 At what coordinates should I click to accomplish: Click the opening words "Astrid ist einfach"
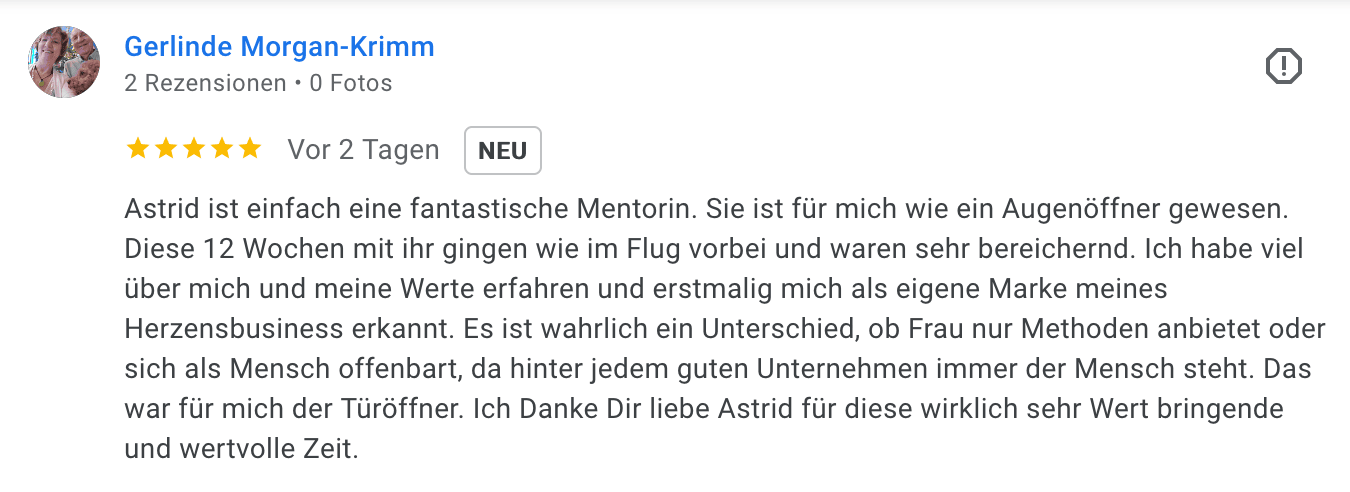[x=214, y=211]
